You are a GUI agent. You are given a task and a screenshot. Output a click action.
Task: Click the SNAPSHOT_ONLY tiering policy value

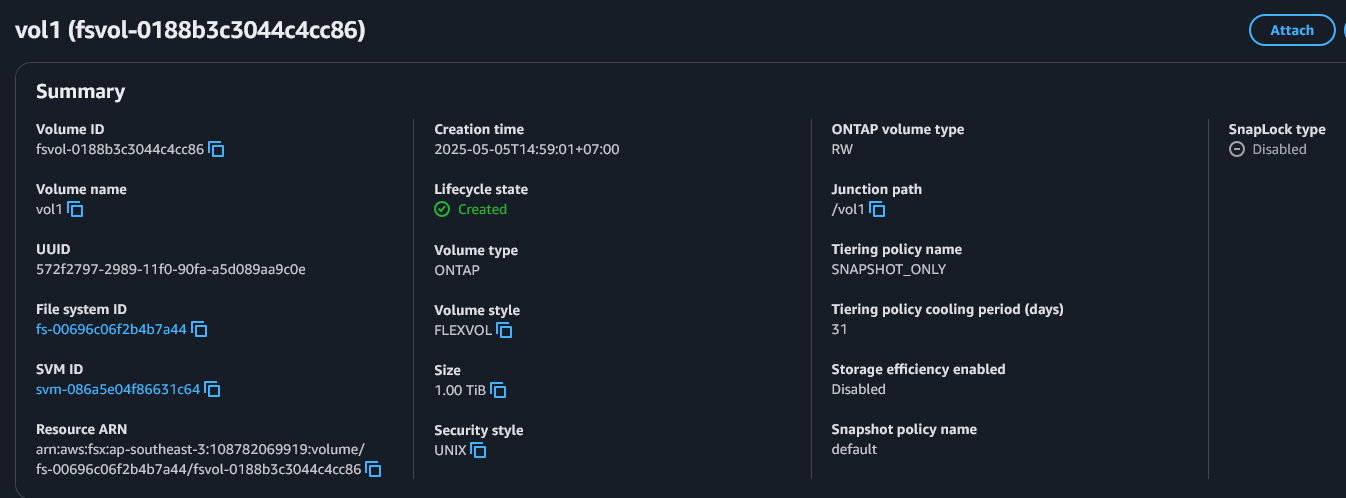click(889, 269)
